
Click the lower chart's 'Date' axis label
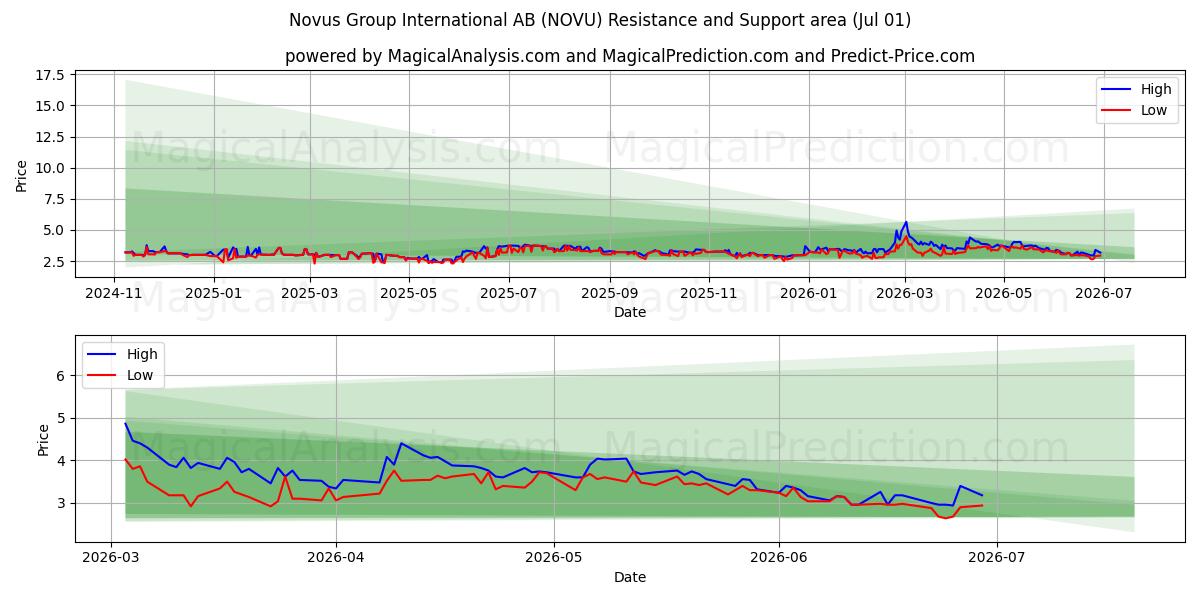pyautogui.click(x=630, y=577)
